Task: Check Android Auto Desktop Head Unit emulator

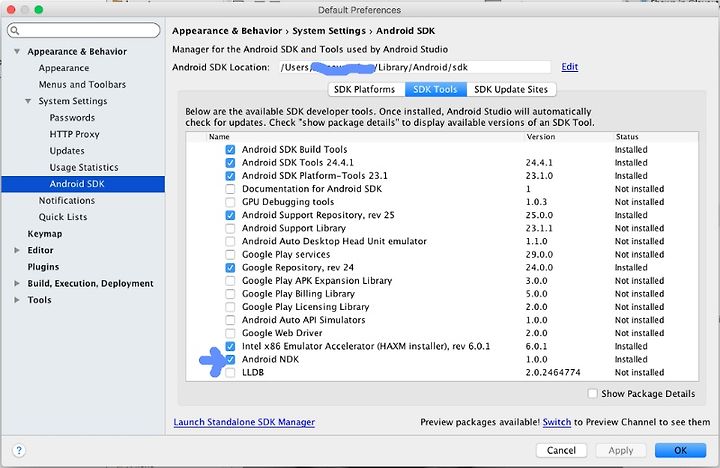Action: tap(230, 242)
